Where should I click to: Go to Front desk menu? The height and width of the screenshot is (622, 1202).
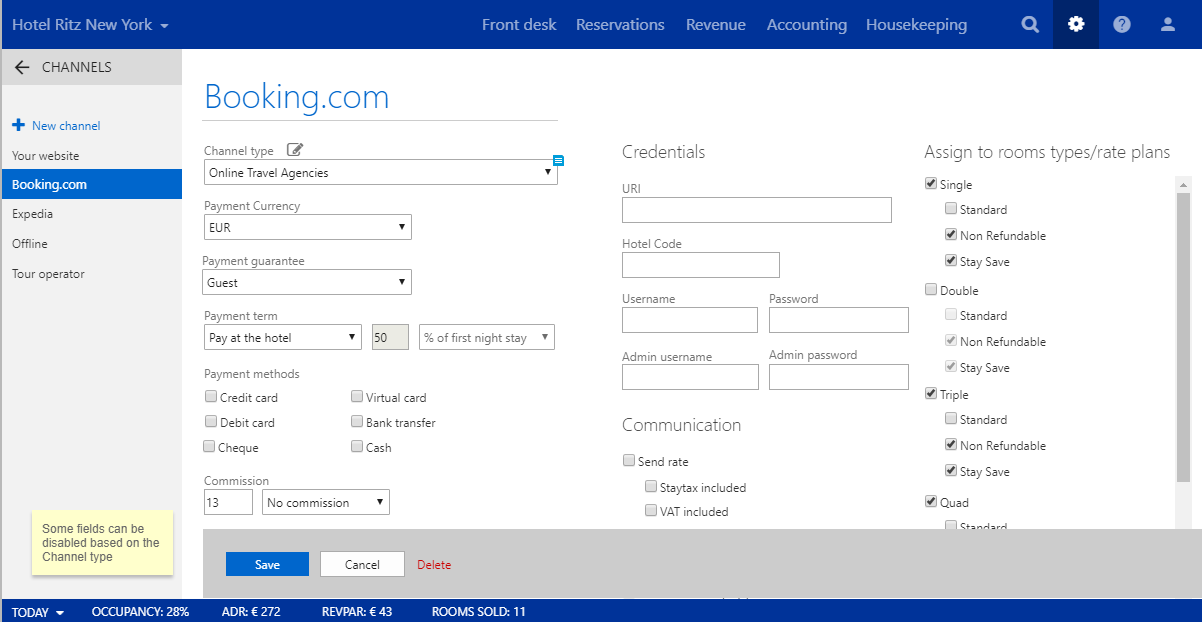coord(519,25)
